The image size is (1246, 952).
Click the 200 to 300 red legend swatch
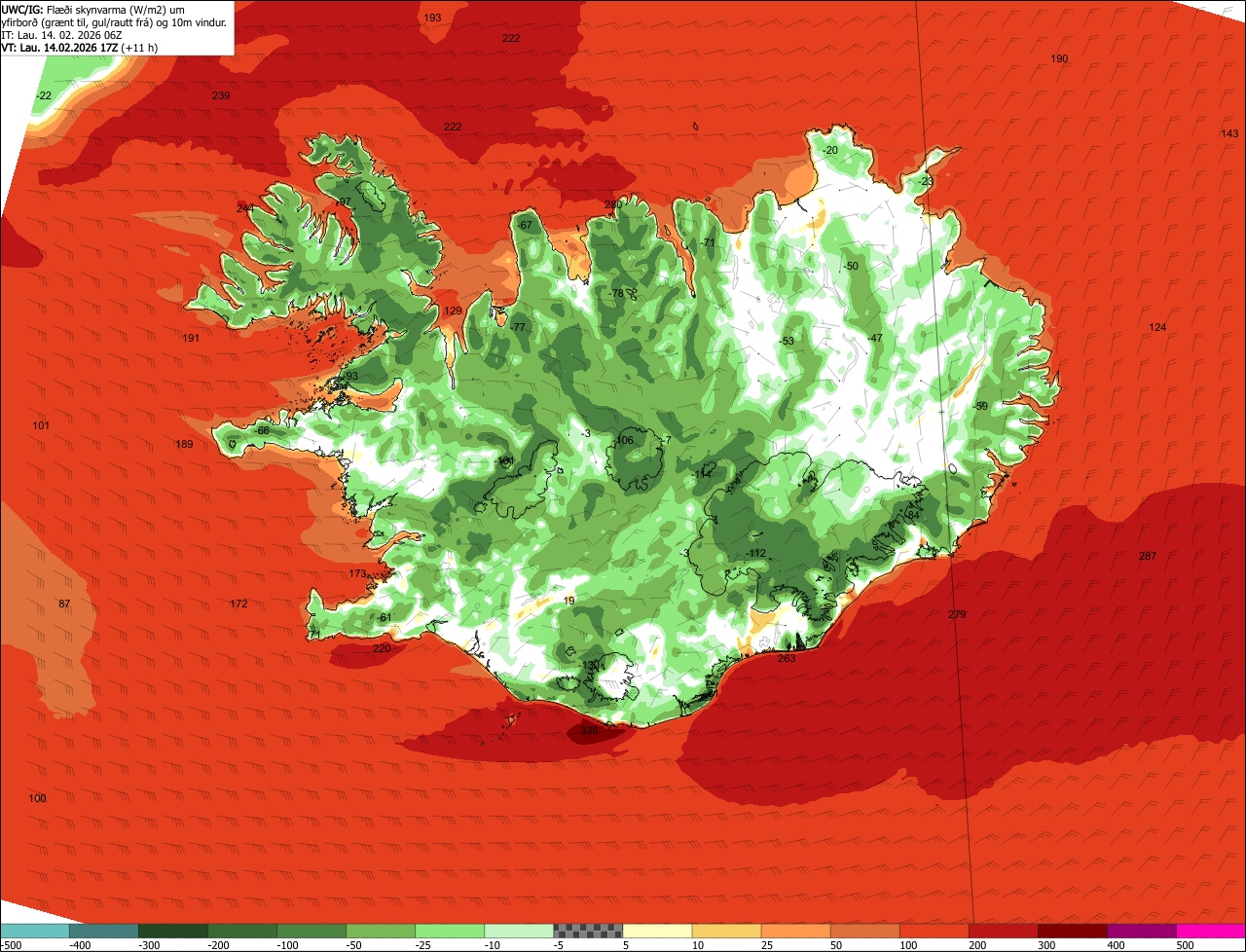tap(1002, 931)
